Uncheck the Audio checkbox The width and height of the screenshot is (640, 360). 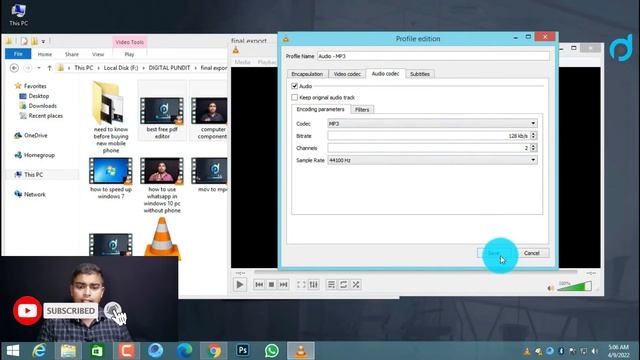pyautogui.click(x=294, y=86)
